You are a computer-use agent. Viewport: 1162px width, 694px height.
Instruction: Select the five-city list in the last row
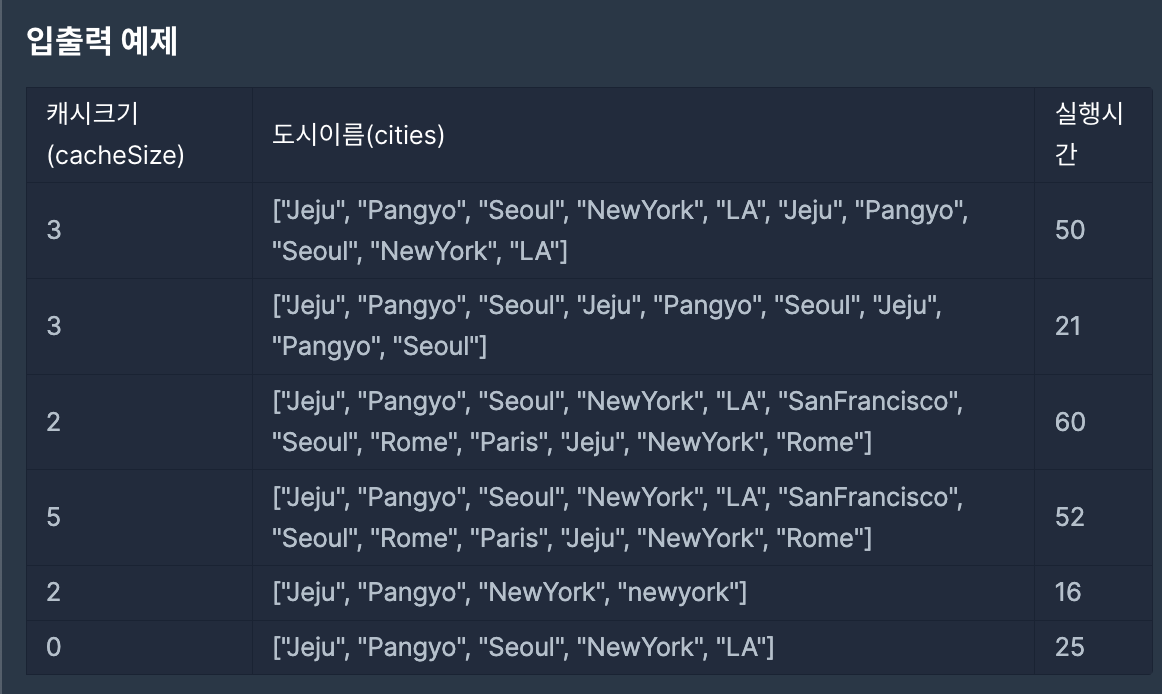point(643,647)
